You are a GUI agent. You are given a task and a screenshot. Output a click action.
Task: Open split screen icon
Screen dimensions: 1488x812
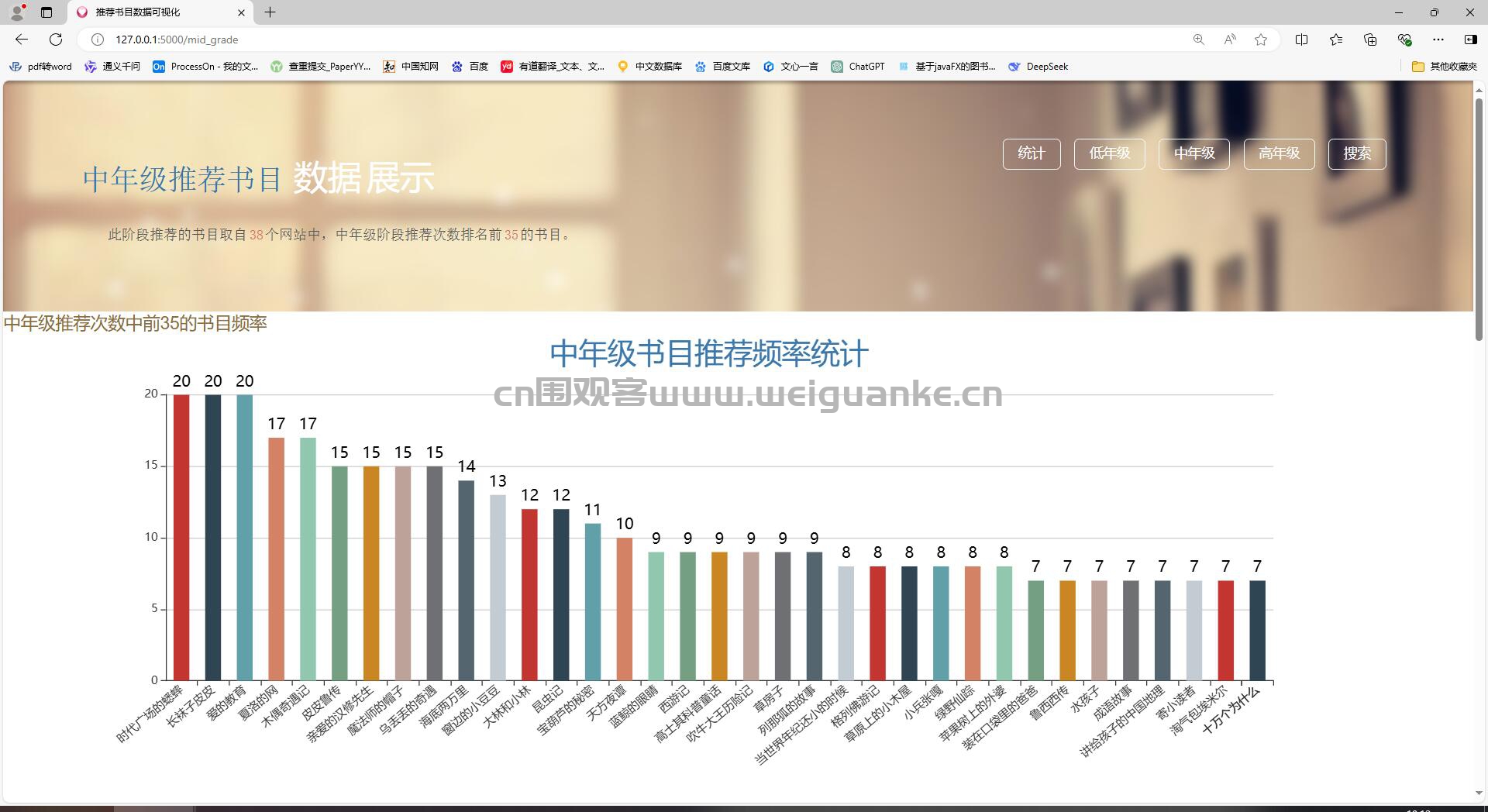click(x=1302, y=40)
